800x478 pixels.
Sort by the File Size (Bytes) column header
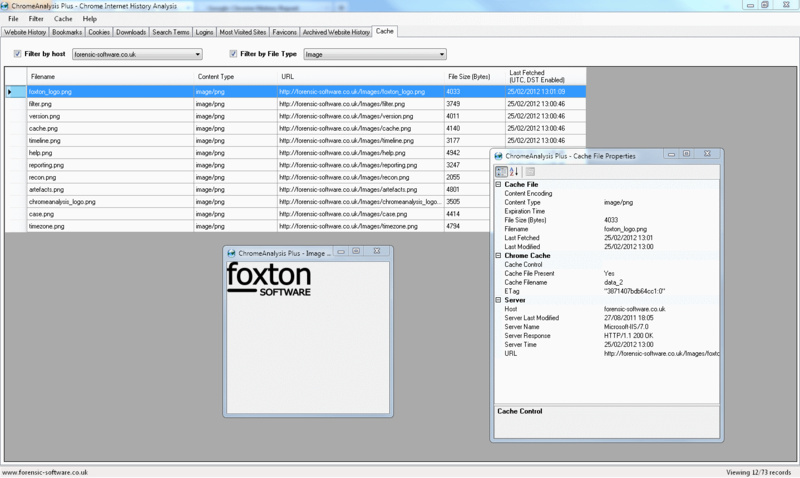click(474, 77)
